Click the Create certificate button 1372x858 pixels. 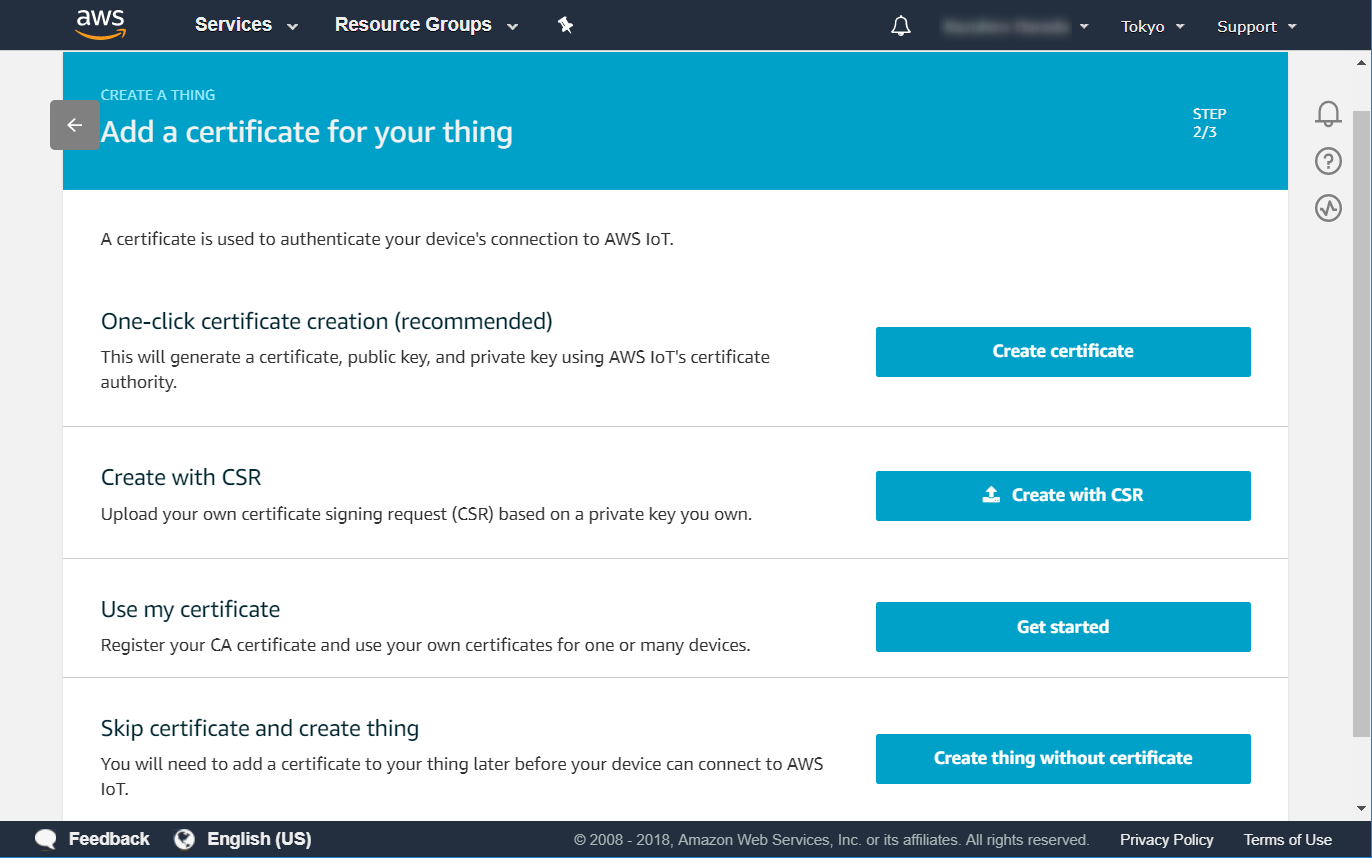pyautogui.click(x=1063, y=351)
